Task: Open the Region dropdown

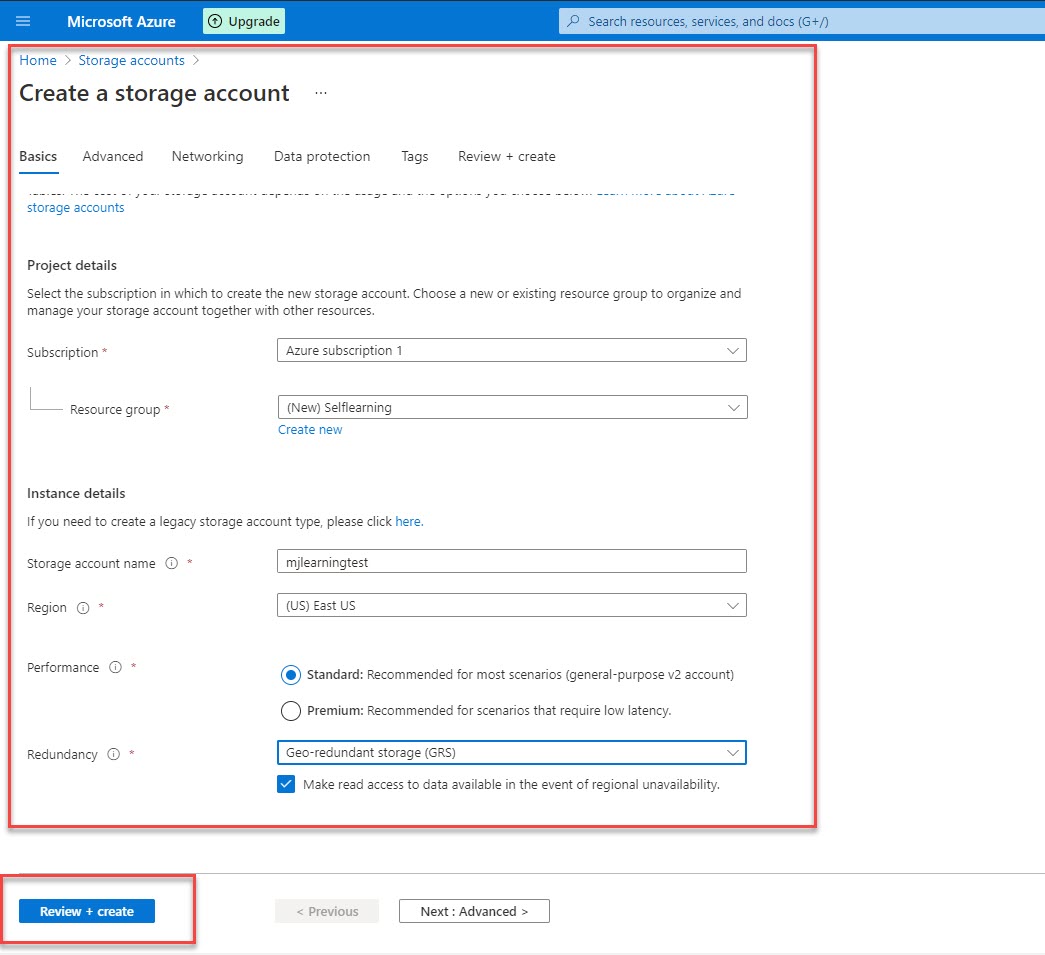Action: [x=511, y=605]
